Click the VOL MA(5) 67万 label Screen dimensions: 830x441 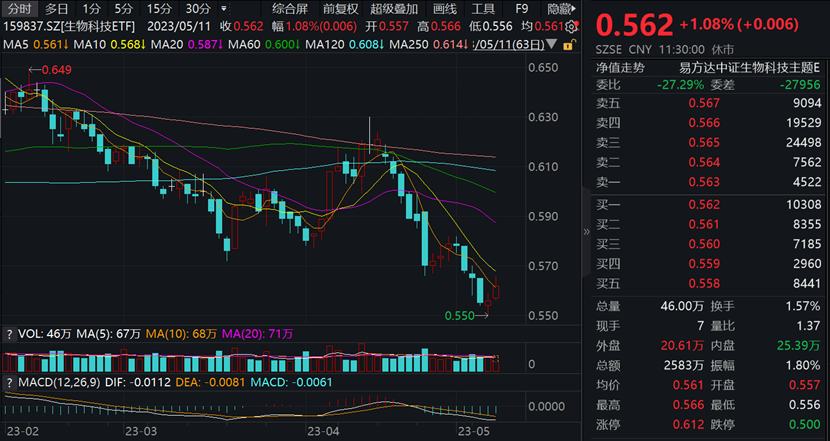(109, 334)
